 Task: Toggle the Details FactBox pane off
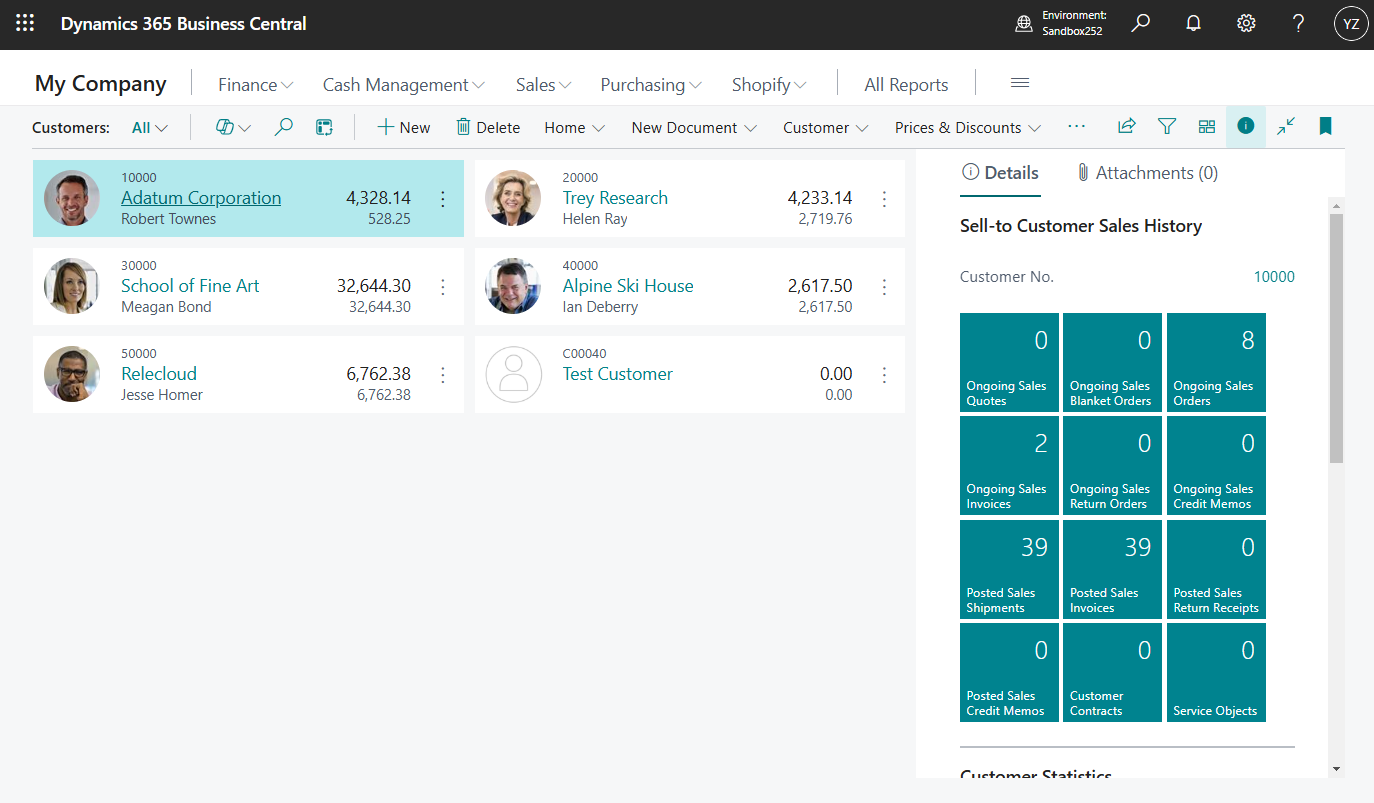tap(1245, 127)
